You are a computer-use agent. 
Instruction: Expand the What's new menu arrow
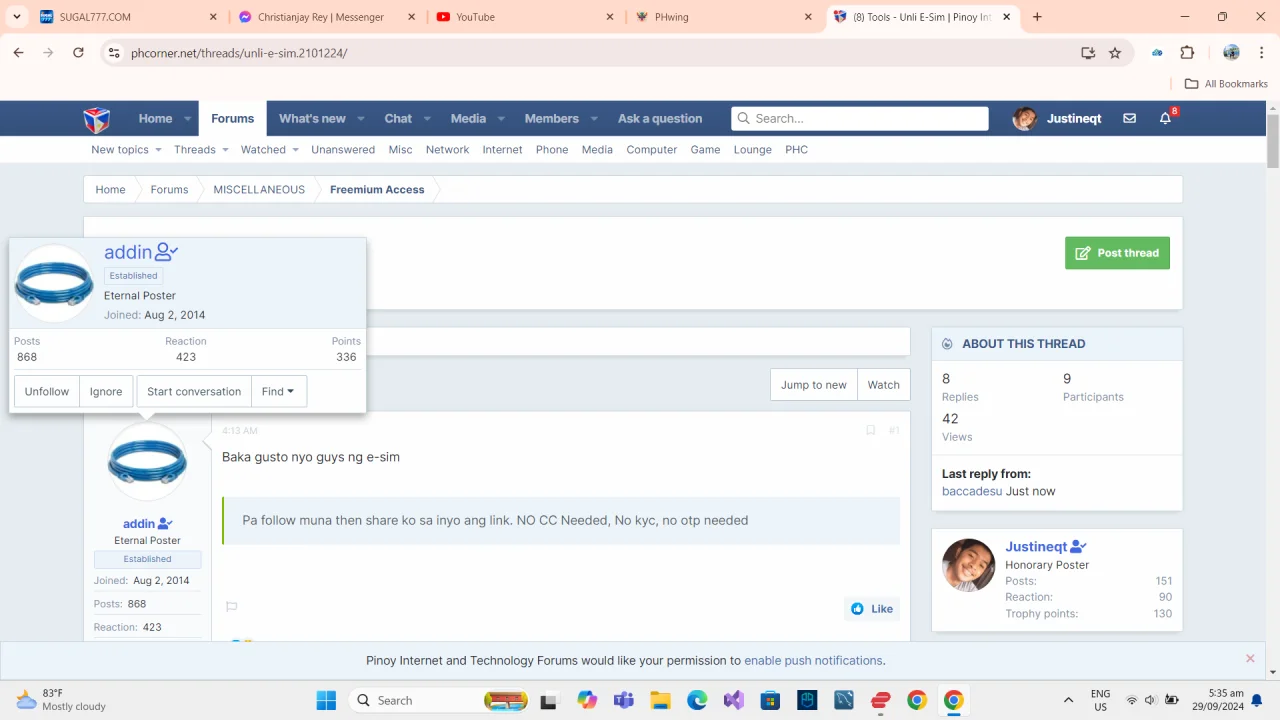[x=360, y=119]
